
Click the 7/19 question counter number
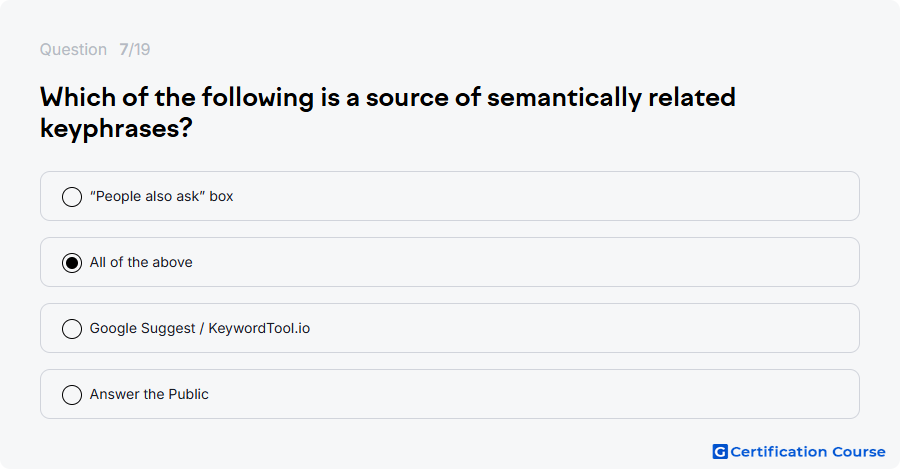coord(135,49)
